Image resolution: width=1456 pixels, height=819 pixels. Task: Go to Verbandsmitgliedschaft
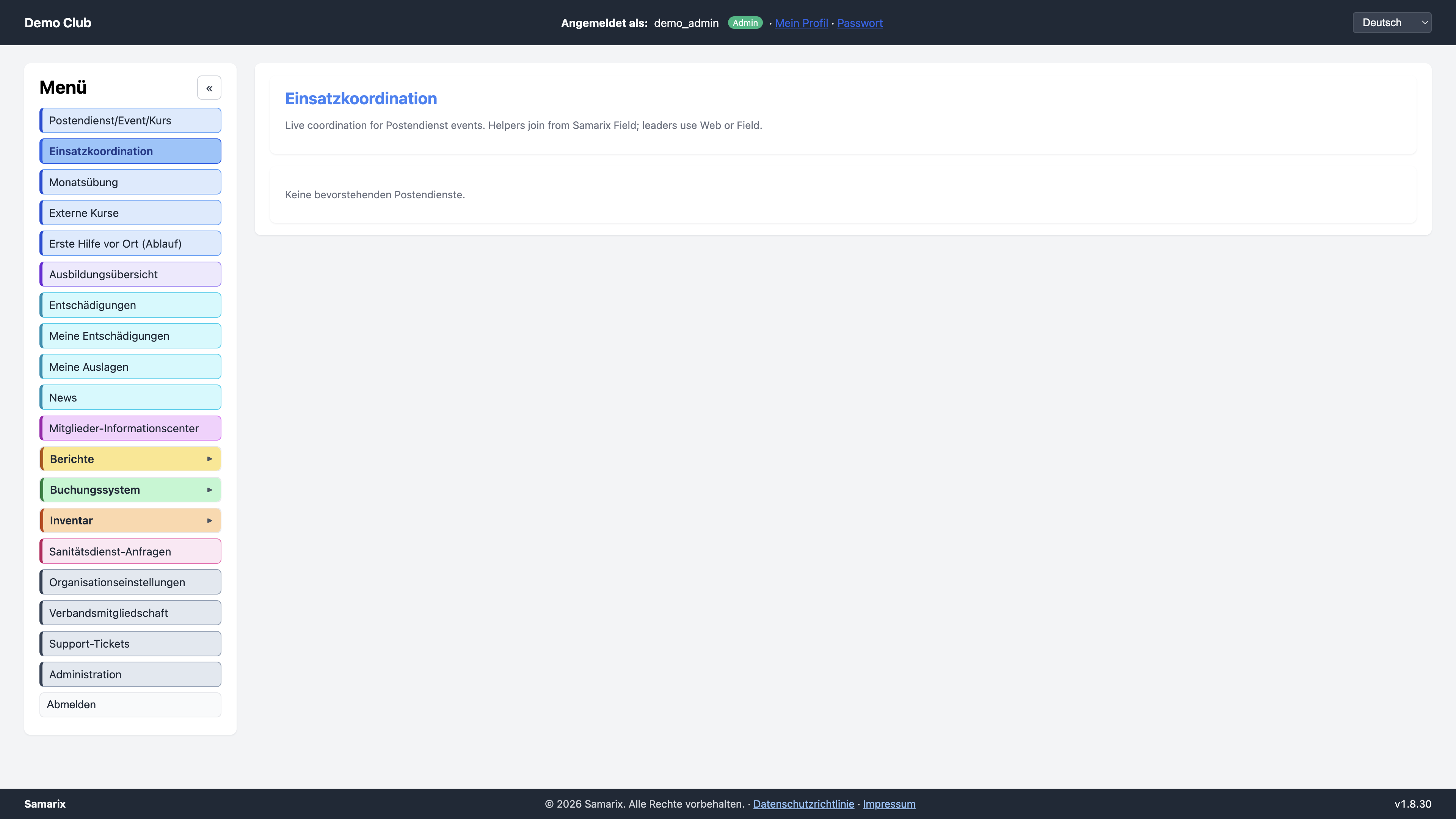(x=130, y=613)
